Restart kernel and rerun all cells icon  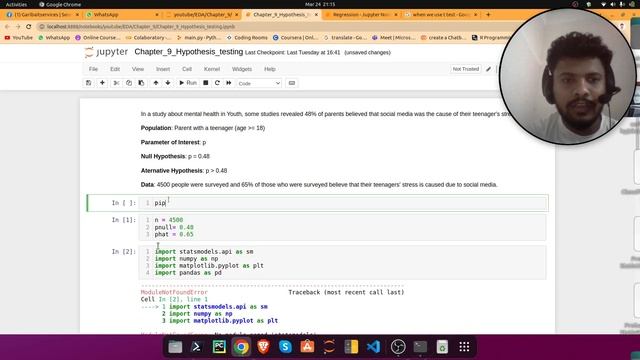229,83
